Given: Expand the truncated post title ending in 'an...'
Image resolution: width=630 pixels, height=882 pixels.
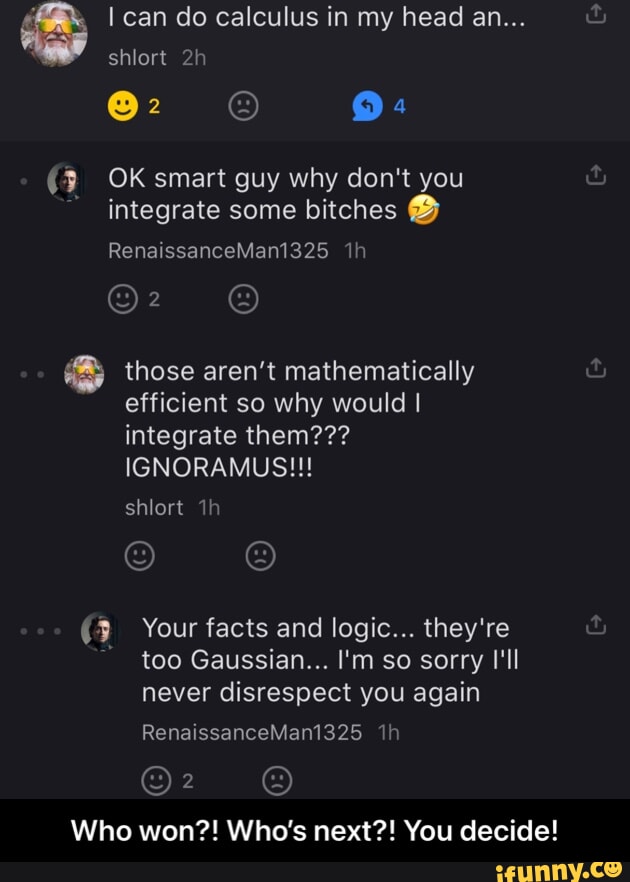Looking at the screenshot, I should (x=310, y=15).
